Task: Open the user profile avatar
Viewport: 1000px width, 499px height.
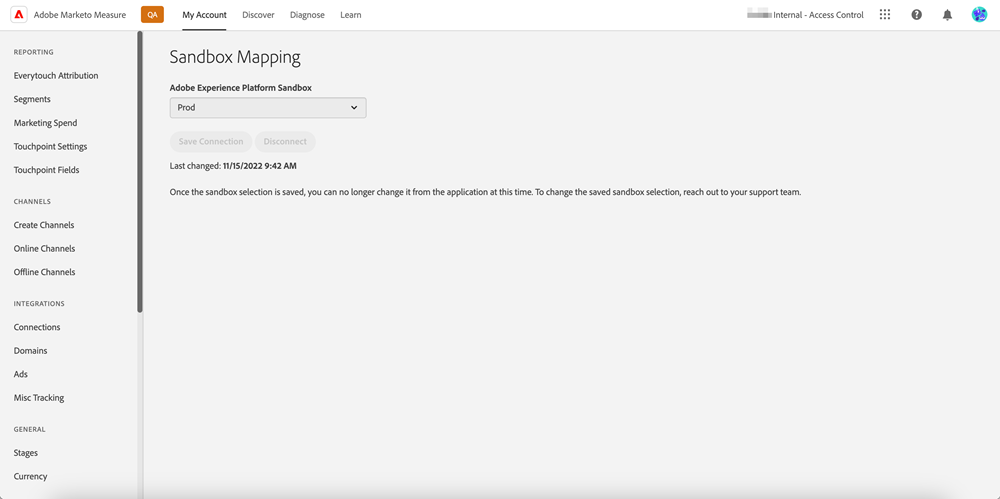Action: click(x=979, y=15)
